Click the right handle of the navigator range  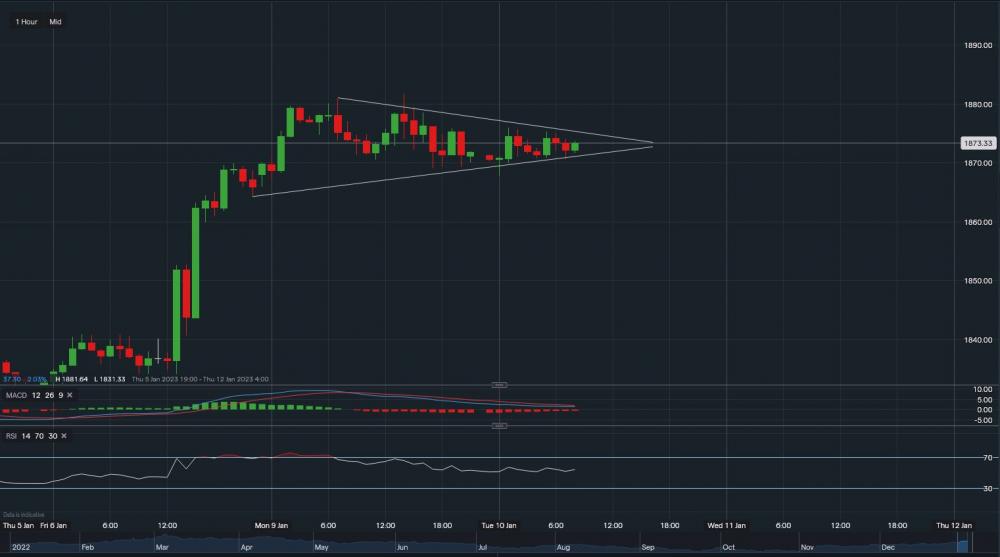tap(970, 545)
